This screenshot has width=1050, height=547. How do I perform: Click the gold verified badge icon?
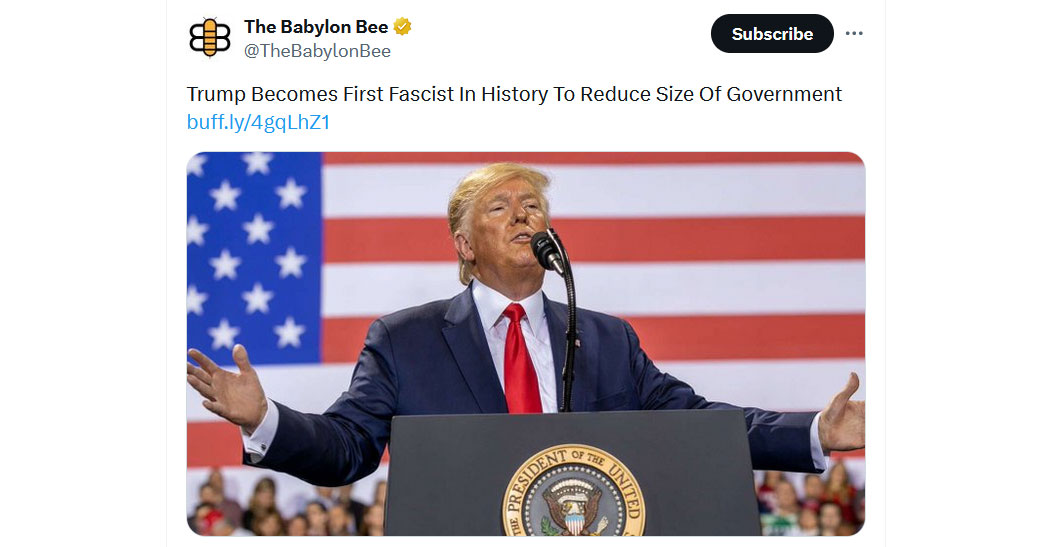click(402, 27)
